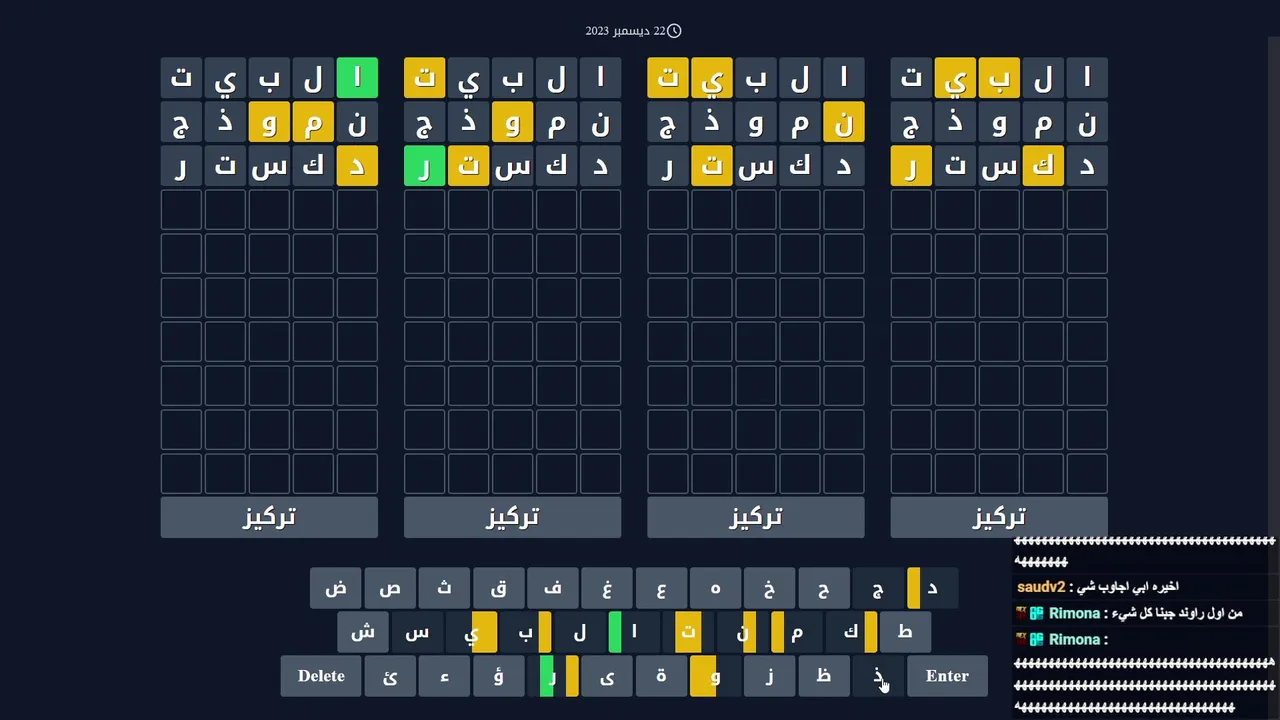Tap the ح key on the keyboard
Image resolution: width=1280 pixels, height=720 pixels.
pos(822,588)
